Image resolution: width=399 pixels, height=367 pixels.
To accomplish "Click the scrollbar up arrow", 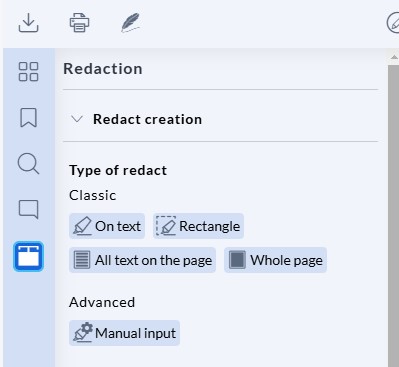I will pos(394,57).
